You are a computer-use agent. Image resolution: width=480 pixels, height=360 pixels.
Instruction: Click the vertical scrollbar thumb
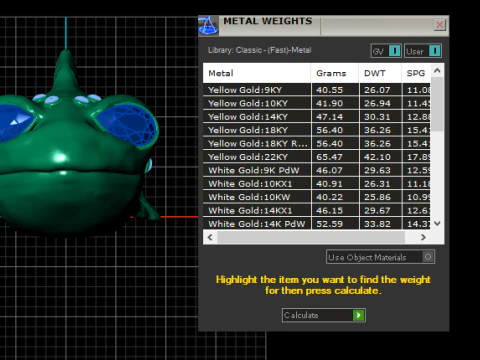coord(437,104)
